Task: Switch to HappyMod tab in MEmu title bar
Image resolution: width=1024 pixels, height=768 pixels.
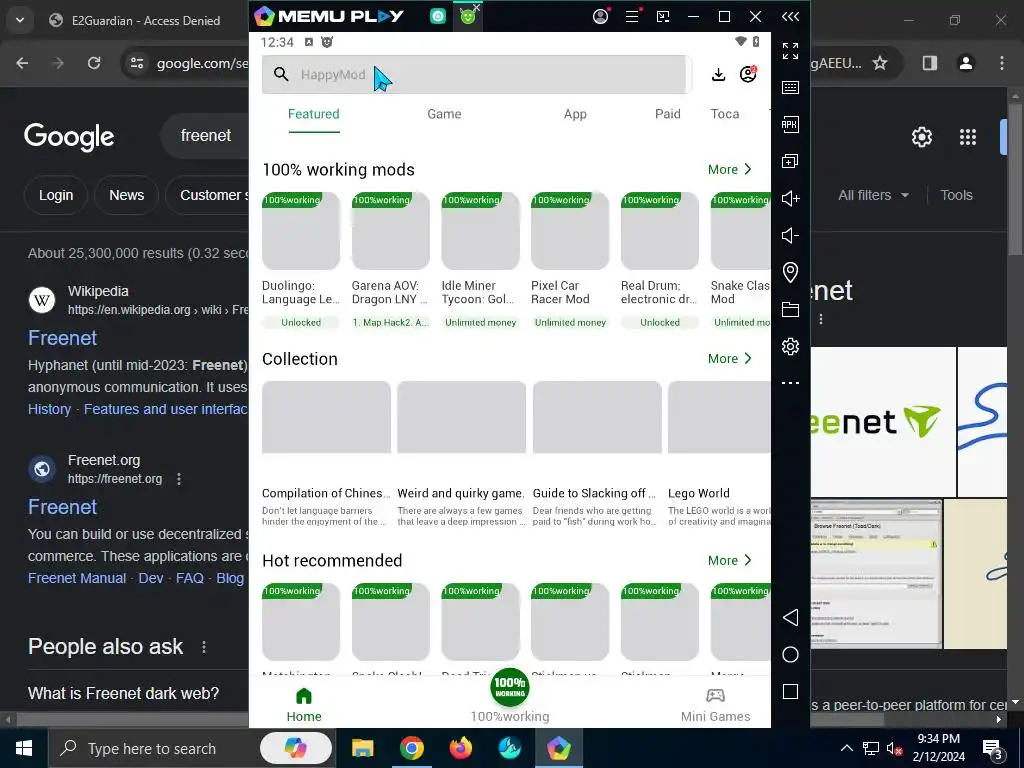Action: coord(468,16)
